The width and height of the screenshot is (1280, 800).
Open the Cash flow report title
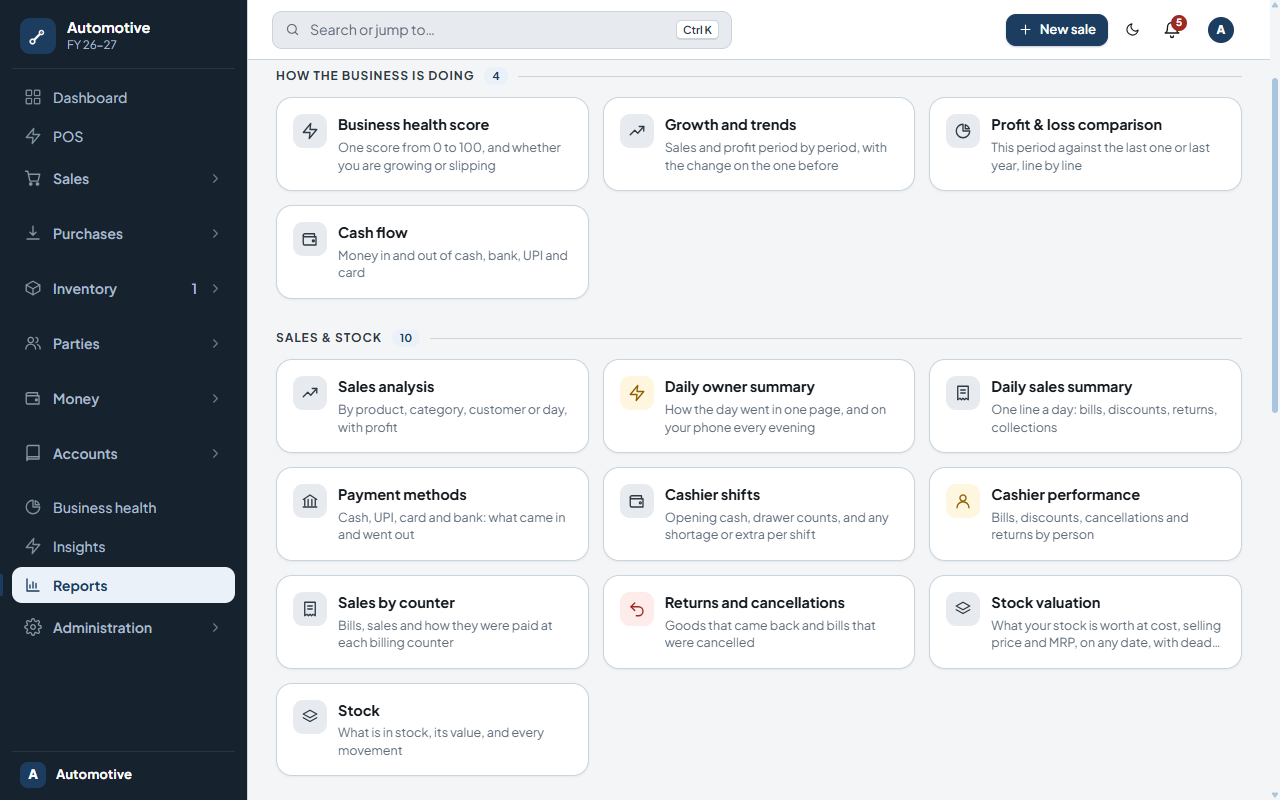pyautogui.click(x=373, y=233)
